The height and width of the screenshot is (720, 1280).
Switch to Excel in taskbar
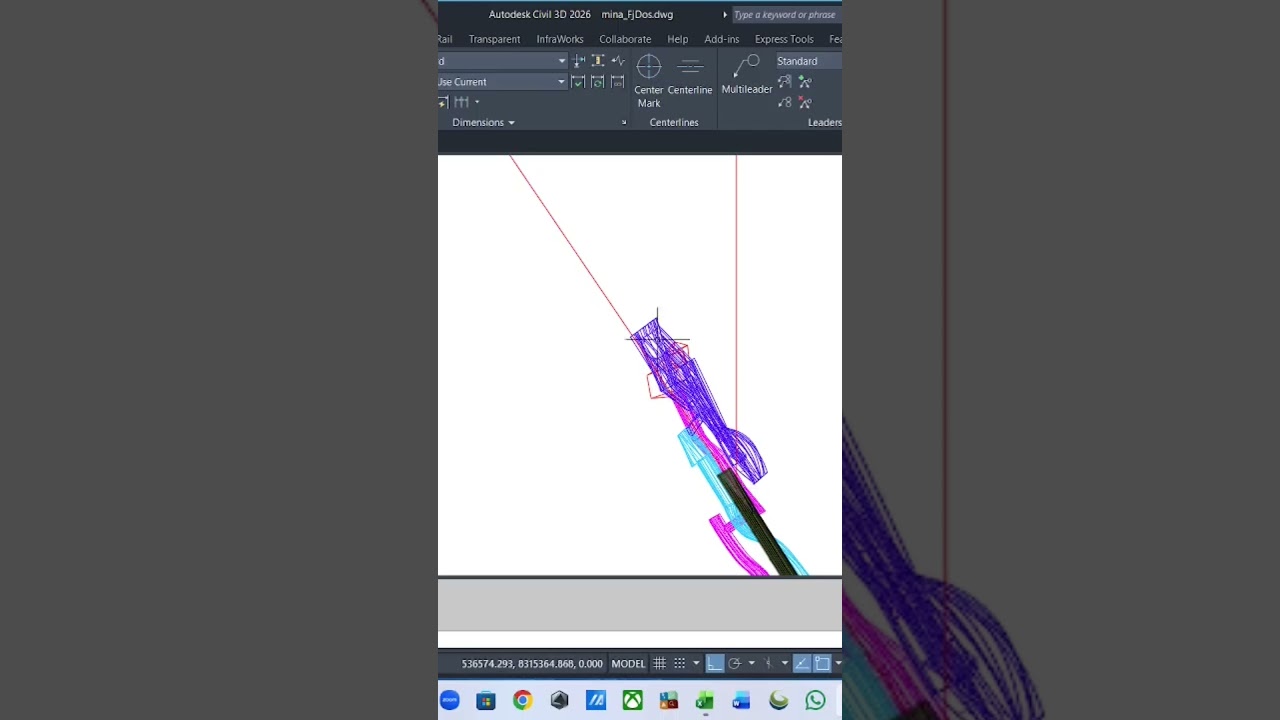(705, 701)
